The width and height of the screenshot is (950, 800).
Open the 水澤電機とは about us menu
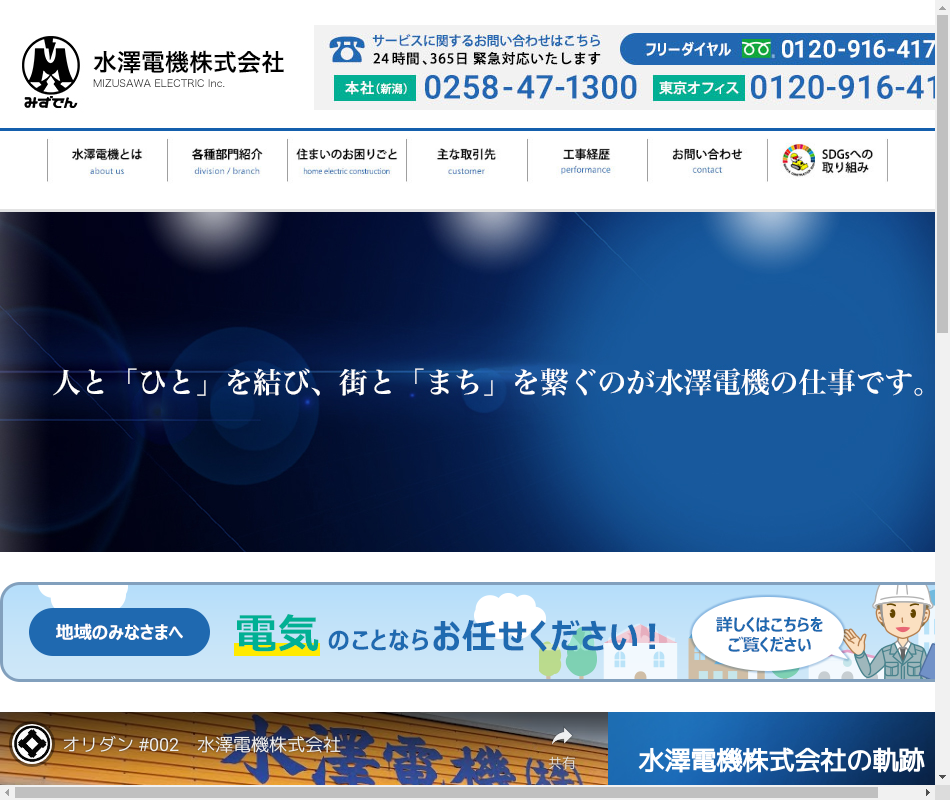coord(107,160)
